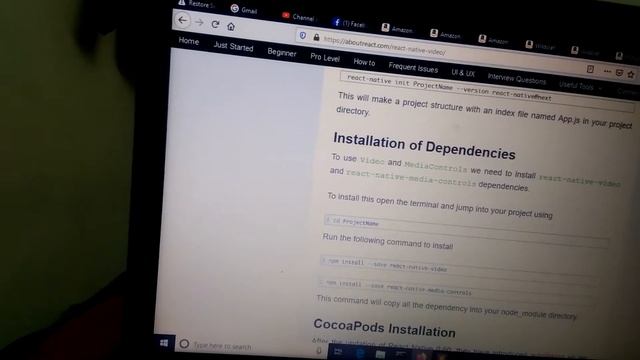Open the Windows Start button

click(164, 343)
